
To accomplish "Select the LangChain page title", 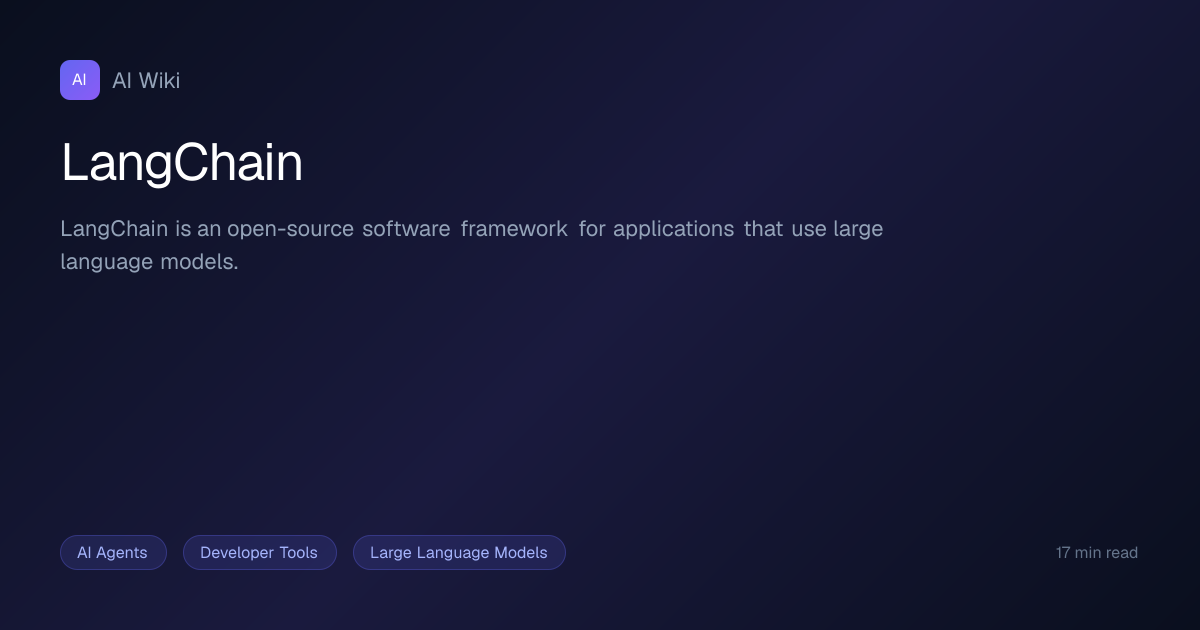I will (182, 163).
